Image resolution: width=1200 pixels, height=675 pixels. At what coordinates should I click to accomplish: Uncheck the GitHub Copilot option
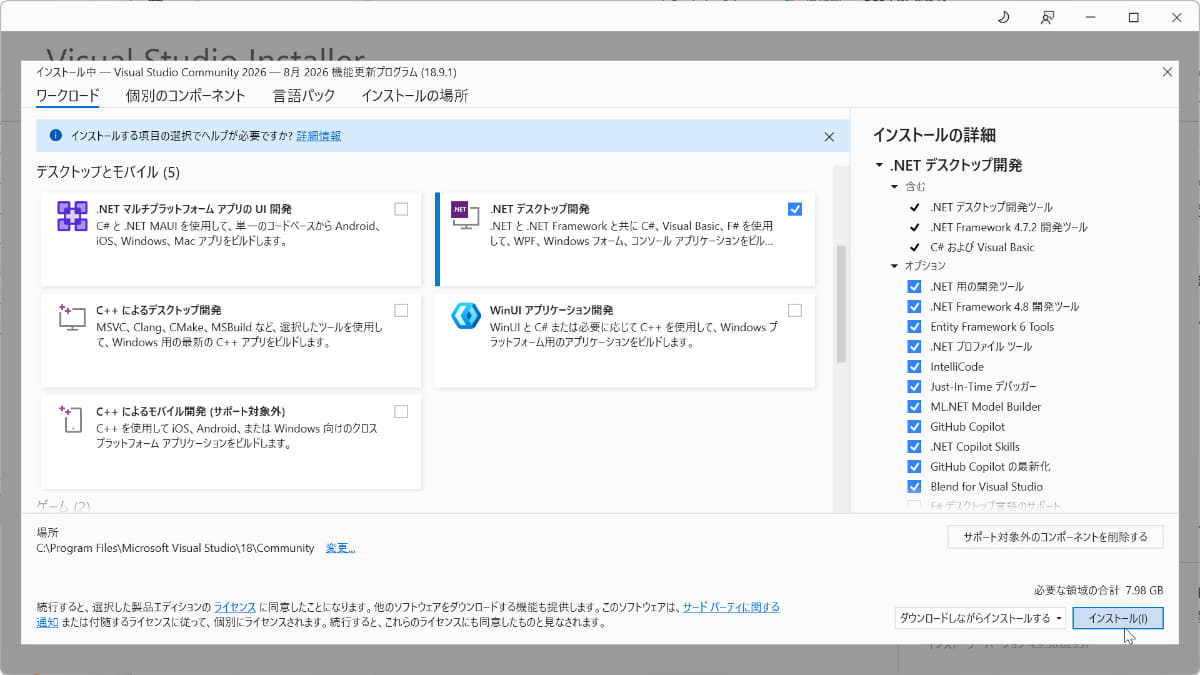click(914, 427)
